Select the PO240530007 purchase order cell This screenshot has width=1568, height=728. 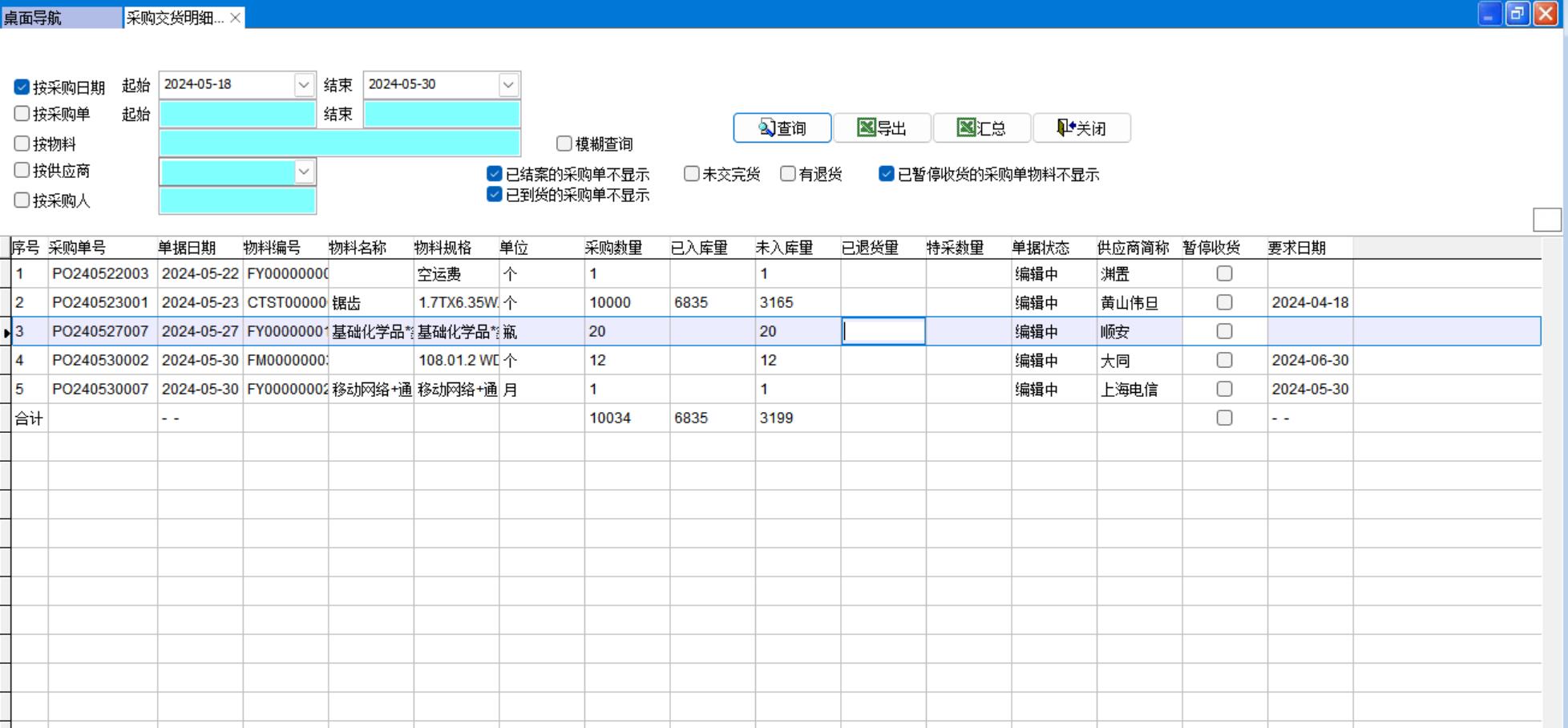[101, 389]
